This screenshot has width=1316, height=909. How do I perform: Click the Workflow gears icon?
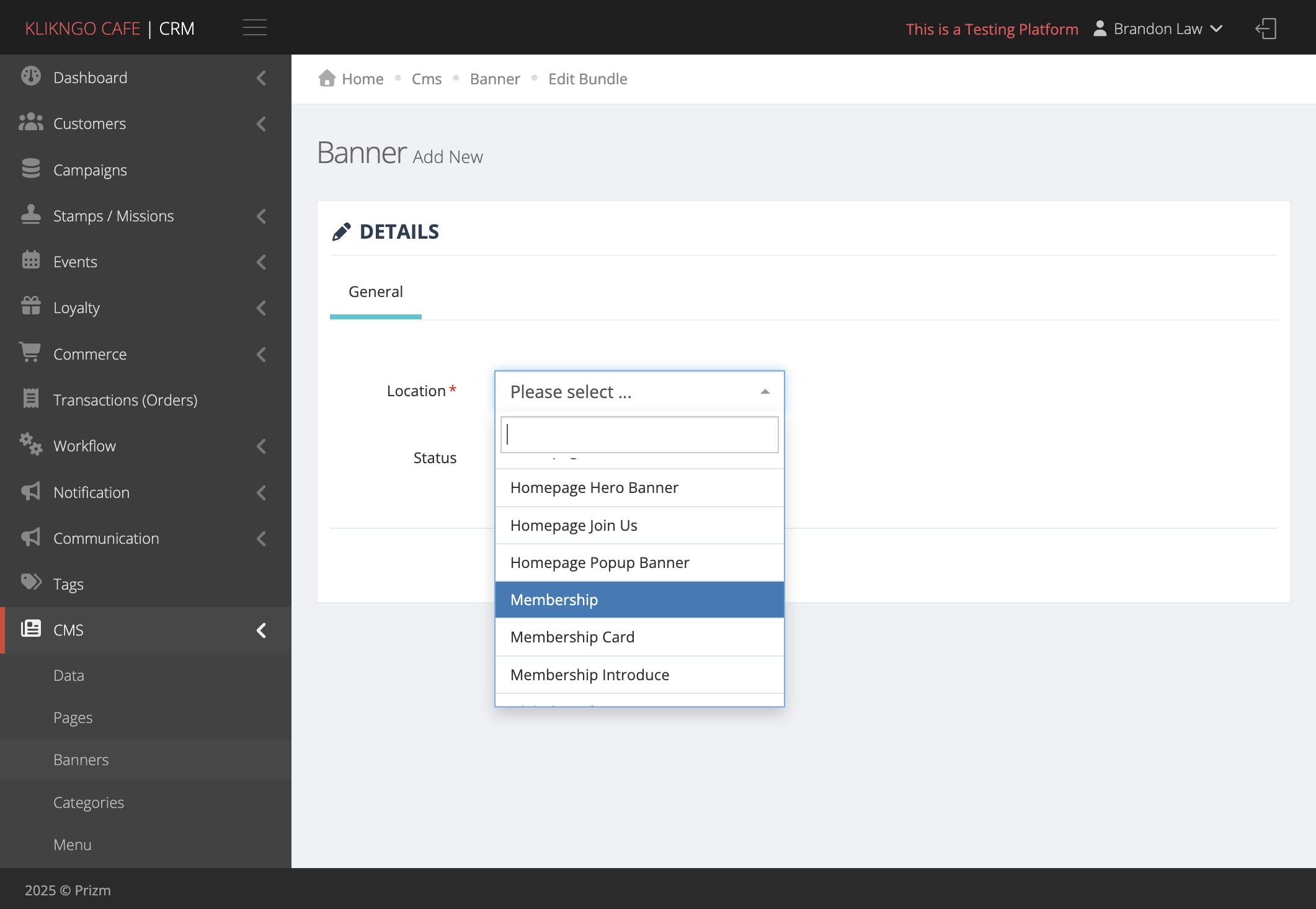click(30, 445)
